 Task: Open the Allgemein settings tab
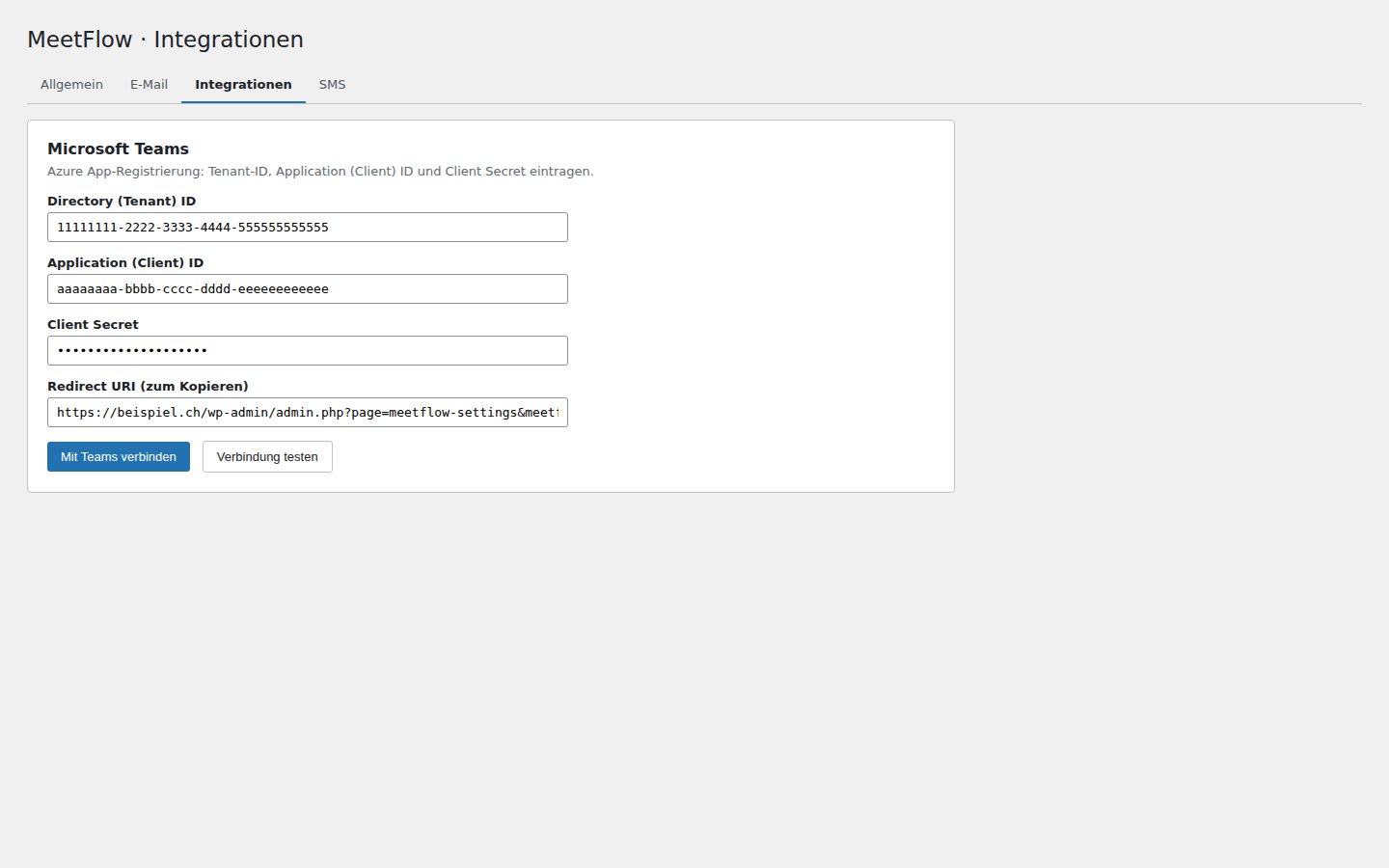71,85
